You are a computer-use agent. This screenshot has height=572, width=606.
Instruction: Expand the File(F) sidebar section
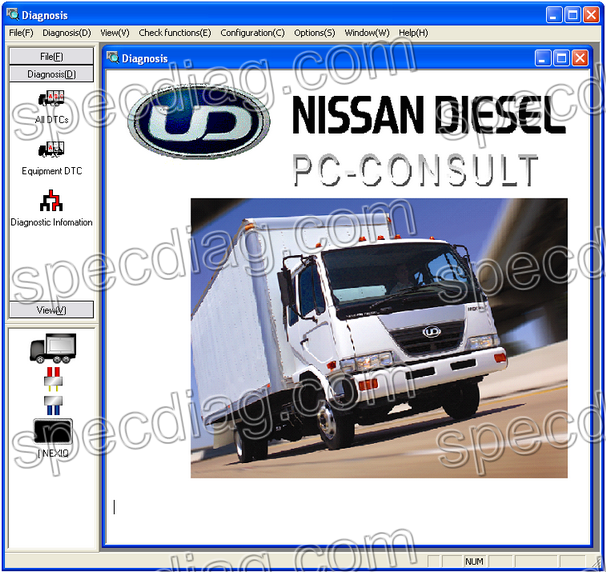coord(51,57)
